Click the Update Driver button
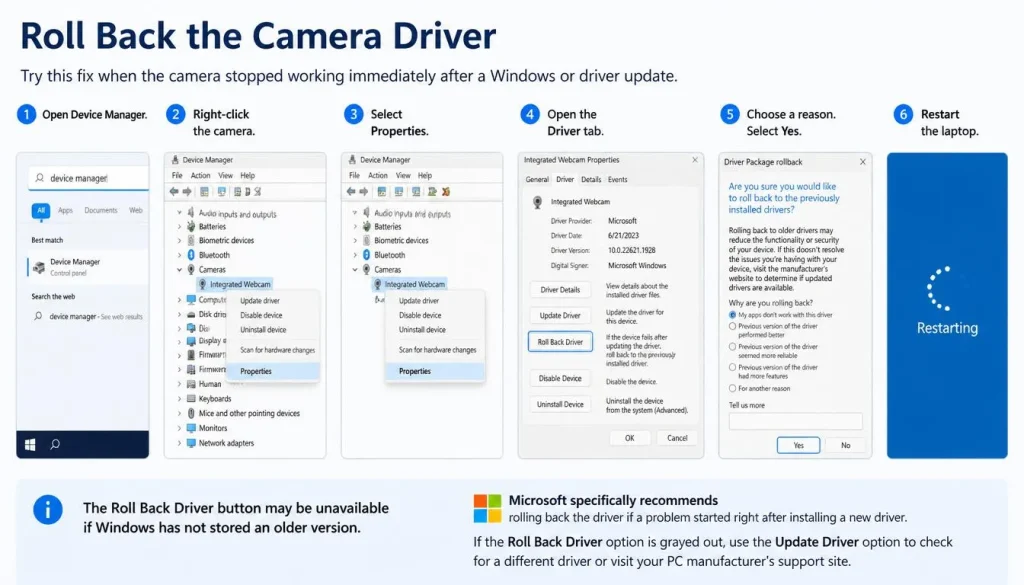 click(560, 315)
